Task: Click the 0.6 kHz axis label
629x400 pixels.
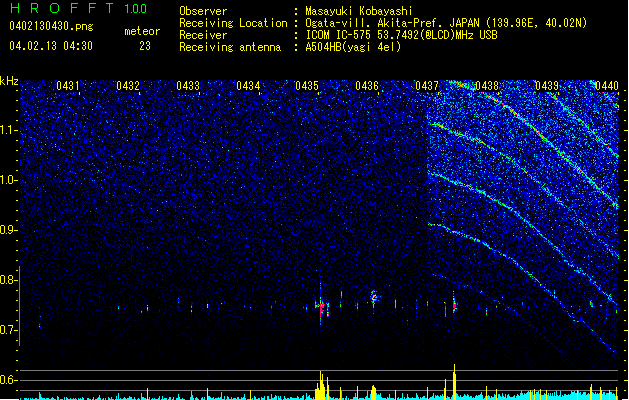Action: click(8, 380)
